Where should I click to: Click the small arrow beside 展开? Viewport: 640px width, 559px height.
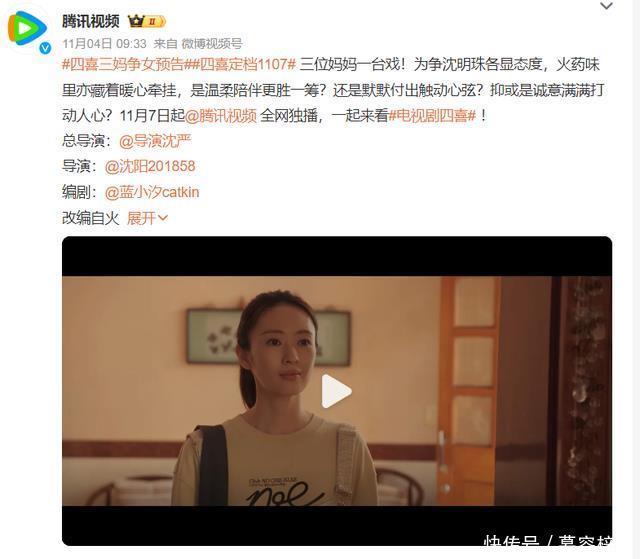(x=162, y=218)
